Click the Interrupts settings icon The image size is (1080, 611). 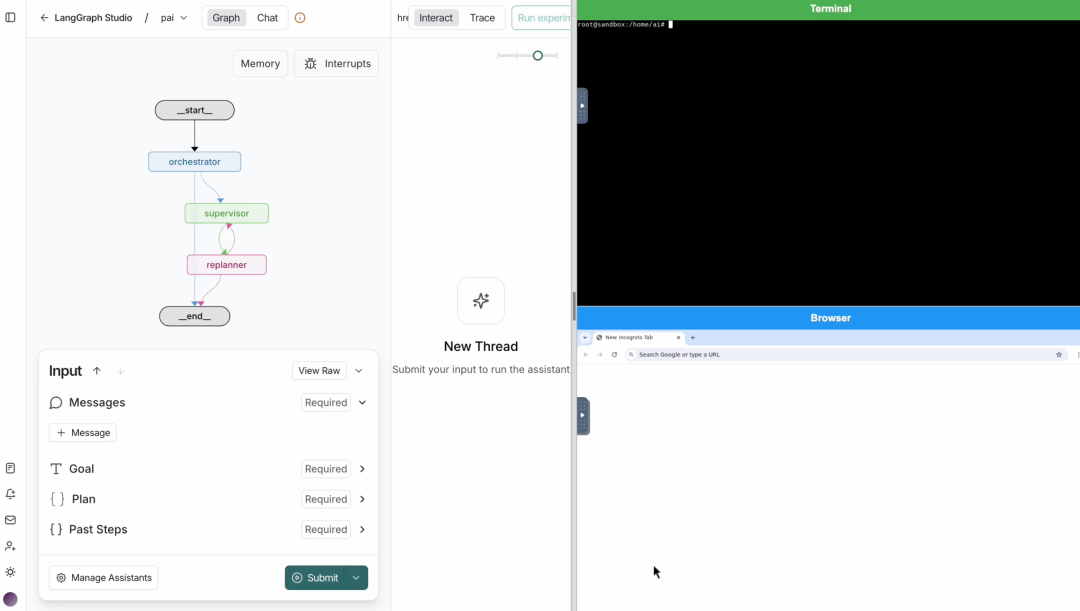(309, 63)
